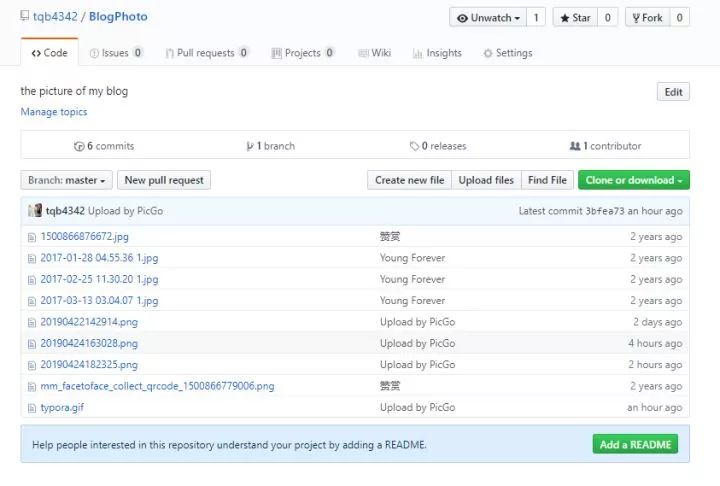The width and height of the screenshot is (720, 486).
Task: Click file icon beside 1500866876672.jpg
Action: tap(32, 237)
